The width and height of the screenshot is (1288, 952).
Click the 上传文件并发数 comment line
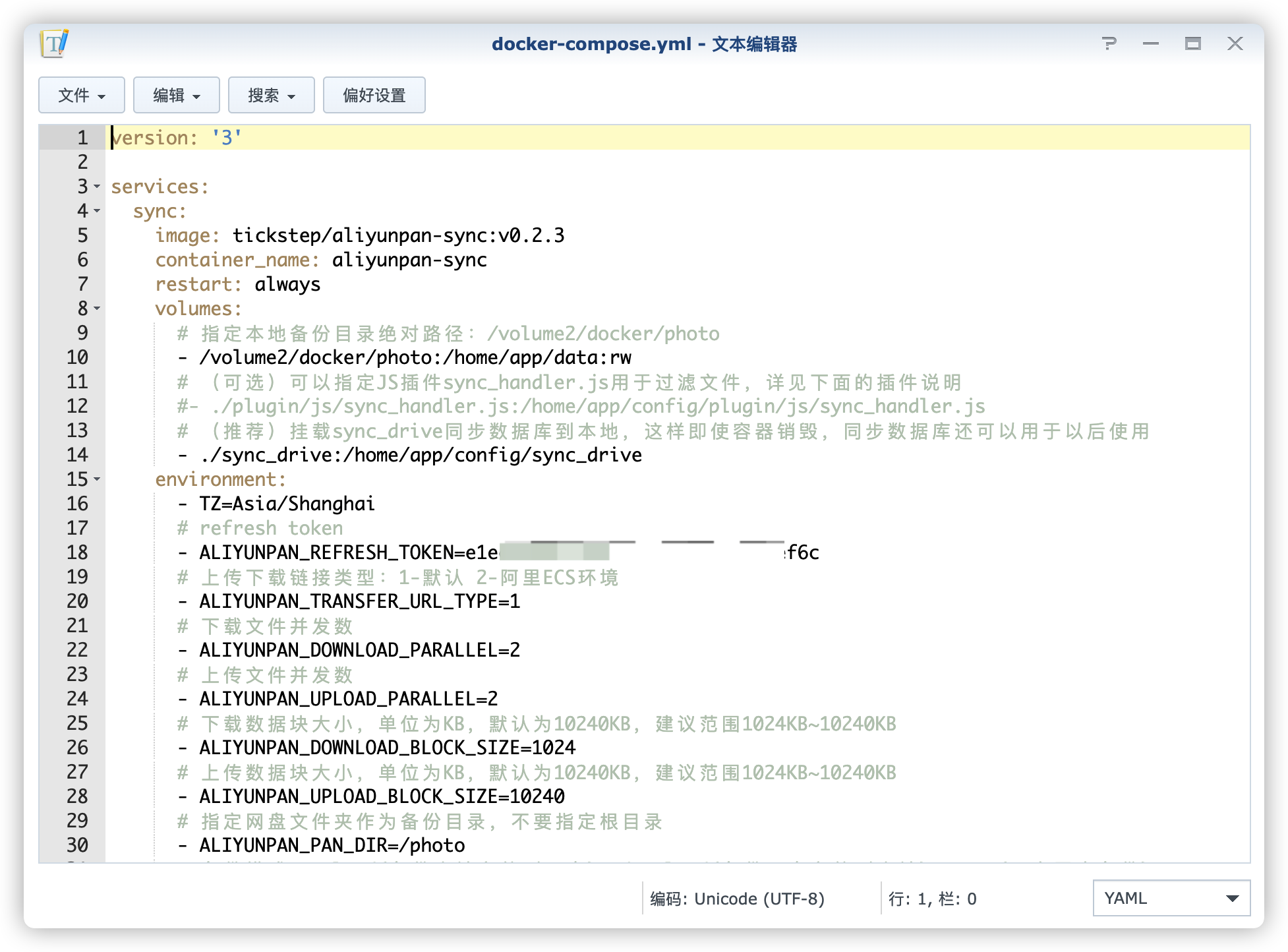[x=266, y=674]
